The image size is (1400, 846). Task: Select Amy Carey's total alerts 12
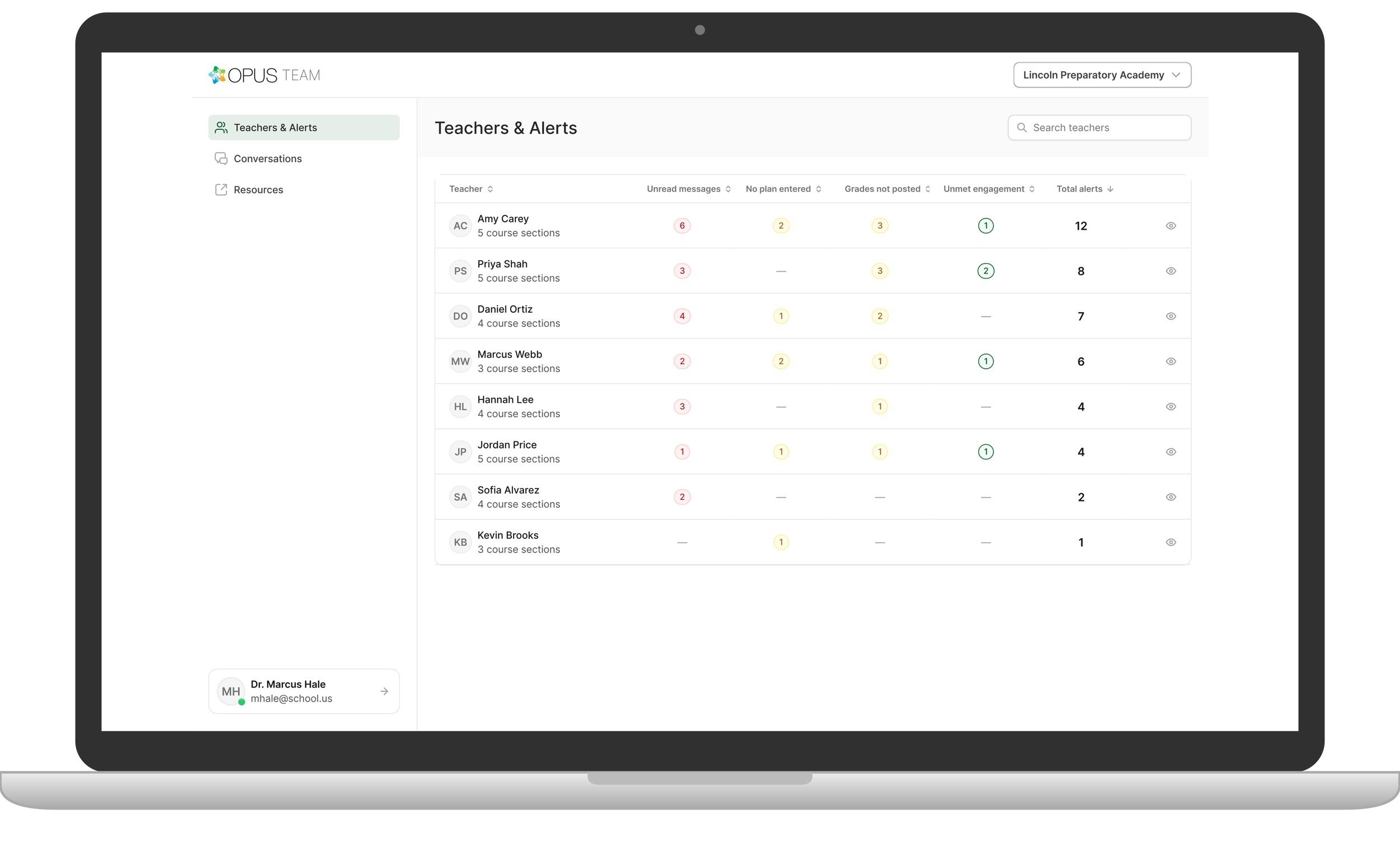[1081, 226]
